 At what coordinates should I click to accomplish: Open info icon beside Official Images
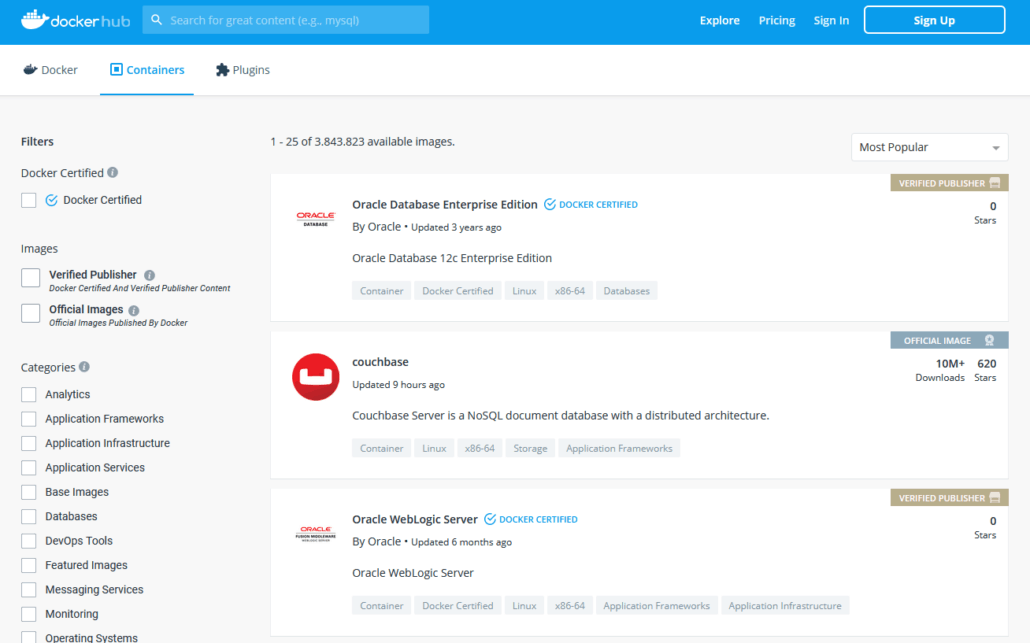134,310
